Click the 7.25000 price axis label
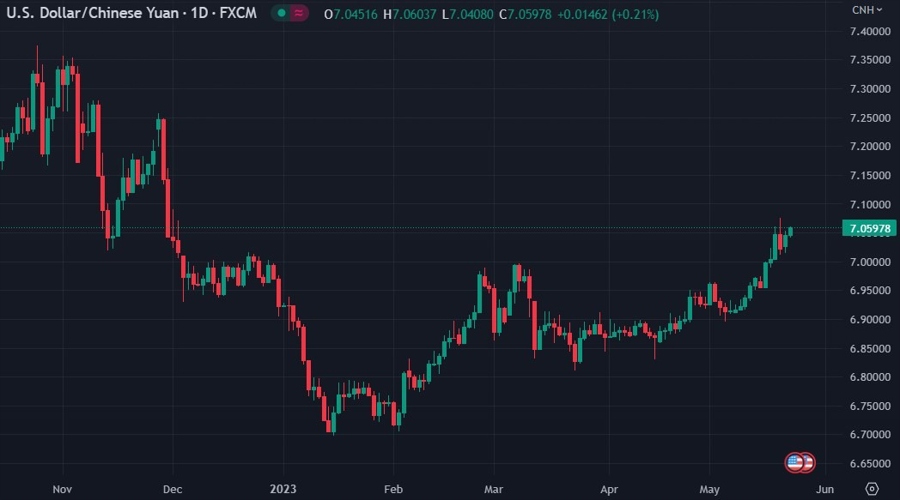The image size is (900, 500). (870, 118)
